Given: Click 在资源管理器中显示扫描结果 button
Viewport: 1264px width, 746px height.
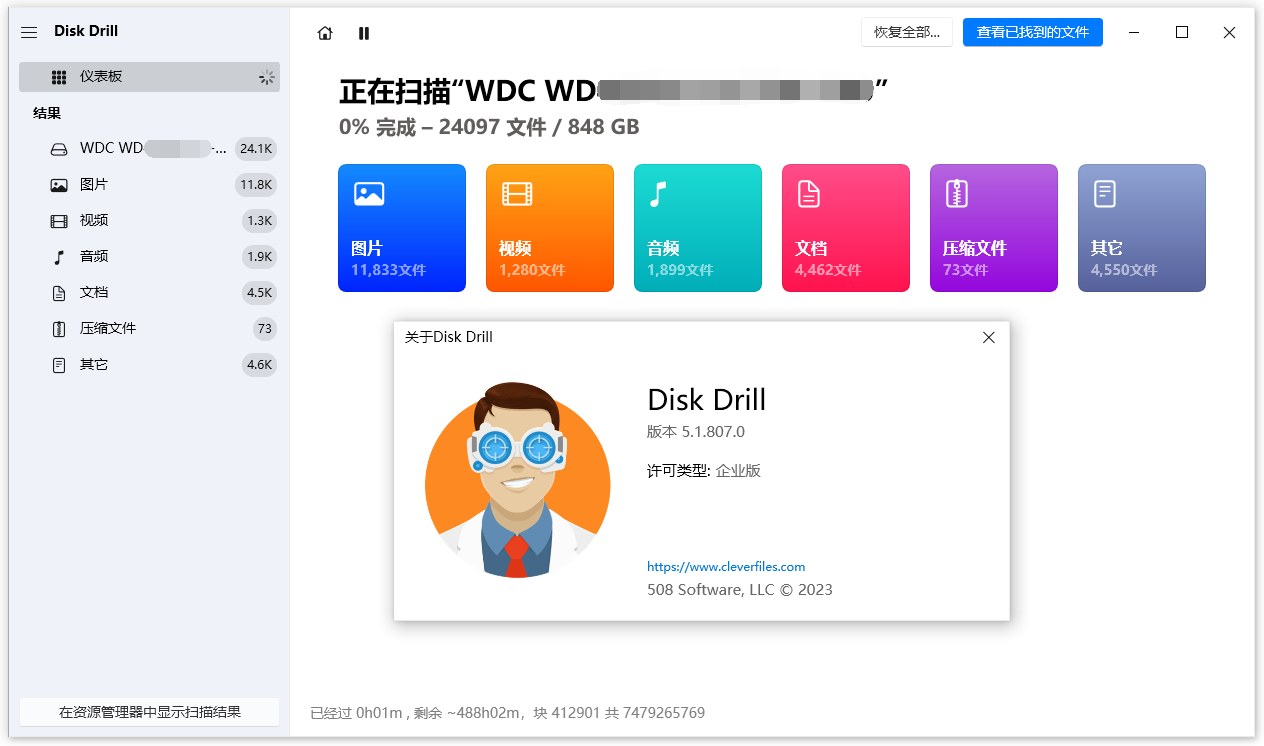Looking at the screenshot, I should (x=149, y=712).
